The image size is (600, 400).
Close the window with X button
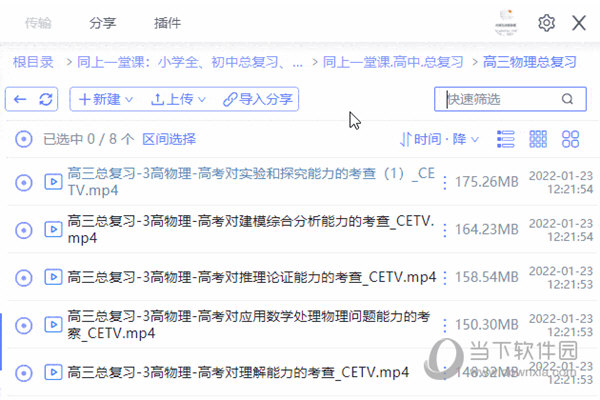click(579, 23)
